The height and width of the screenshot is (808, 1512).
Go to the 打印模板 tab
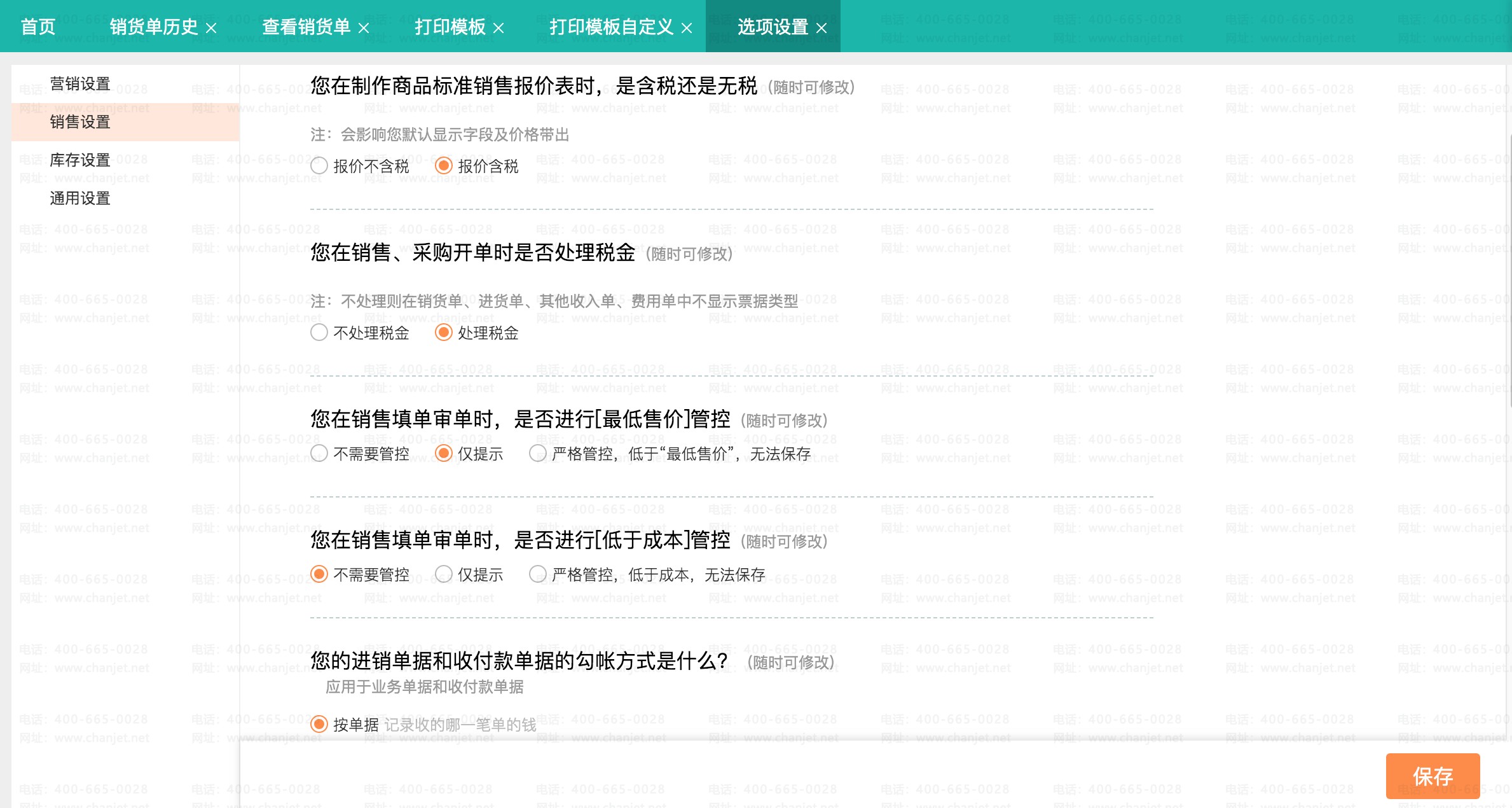click(x=450, y=27)
